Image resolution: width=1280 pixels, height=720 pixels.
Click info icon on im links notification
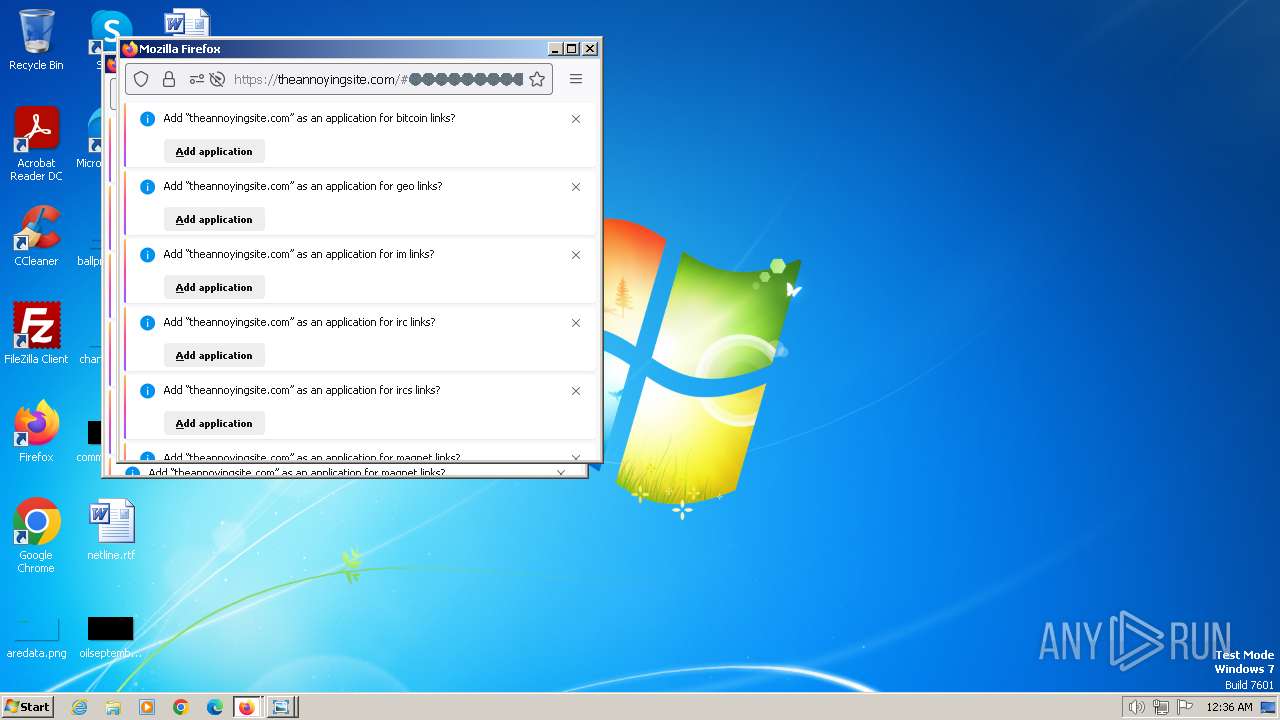coord(147,255)
